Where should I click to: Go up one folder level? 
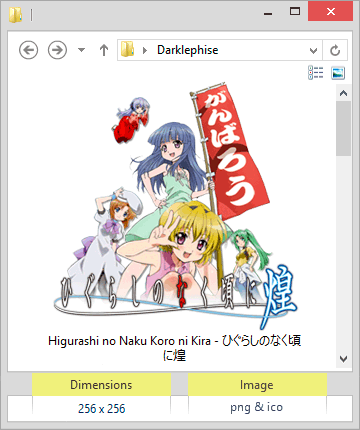(104, 50)
